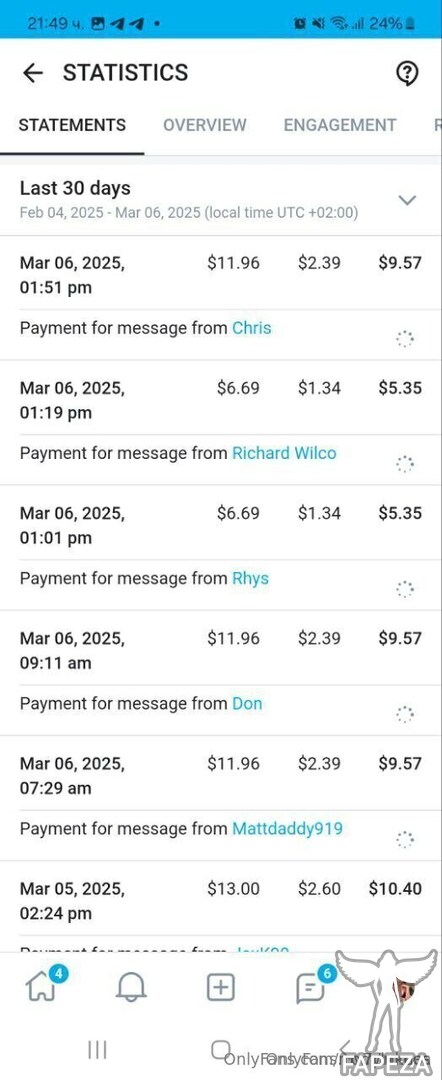The image size is (442, 1080).
Task: Tap the back arrow next to STATISTICS
Action: pyautogui.click(x=32, y=72)
